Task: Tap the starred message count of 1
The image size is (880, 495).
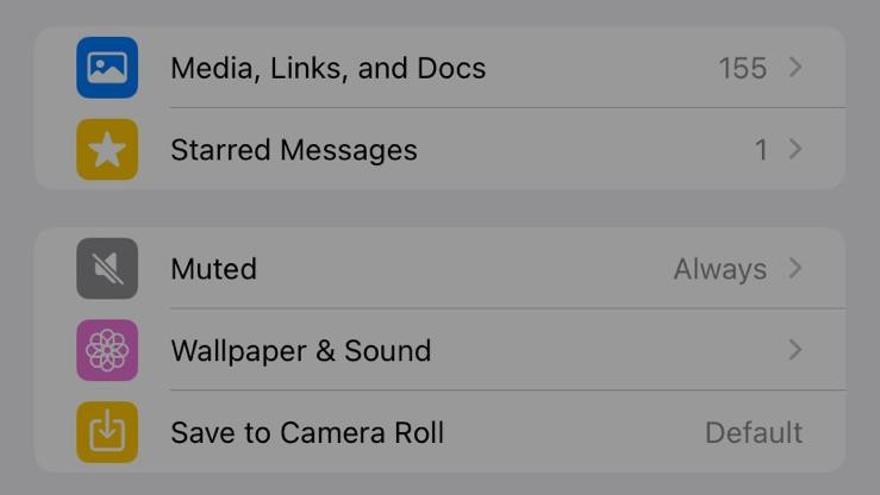Action: click(x=761, y=150)
